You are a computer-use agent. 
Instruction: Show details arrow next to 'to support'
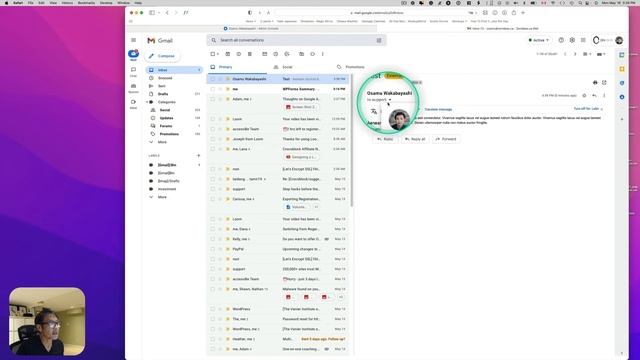[x=390, y=100]
